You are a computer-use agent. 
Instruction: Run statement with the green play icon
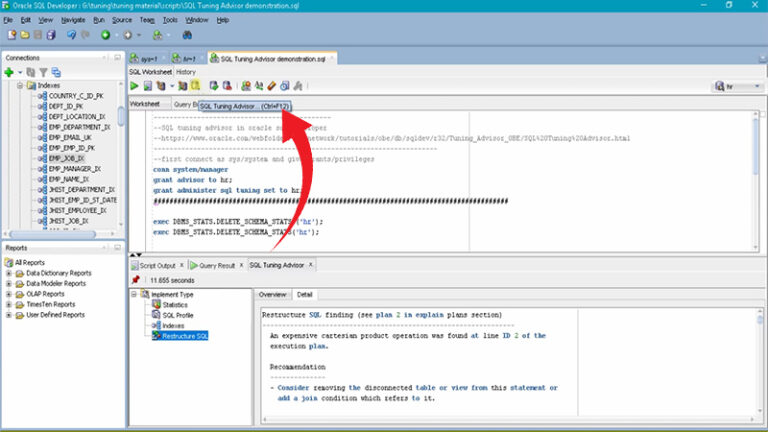click(x=134, y=86)
